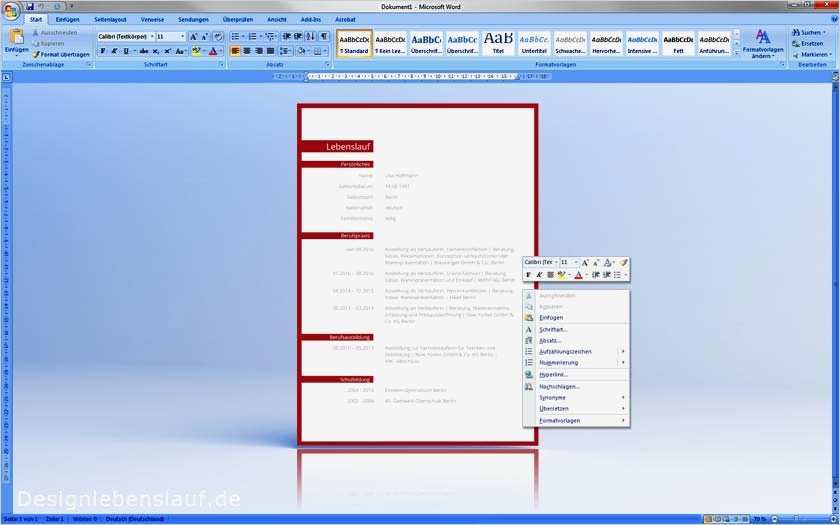The image size is (840, 525).
Task: Open Schriftart dialog launcher
Action: click(221, 65)
